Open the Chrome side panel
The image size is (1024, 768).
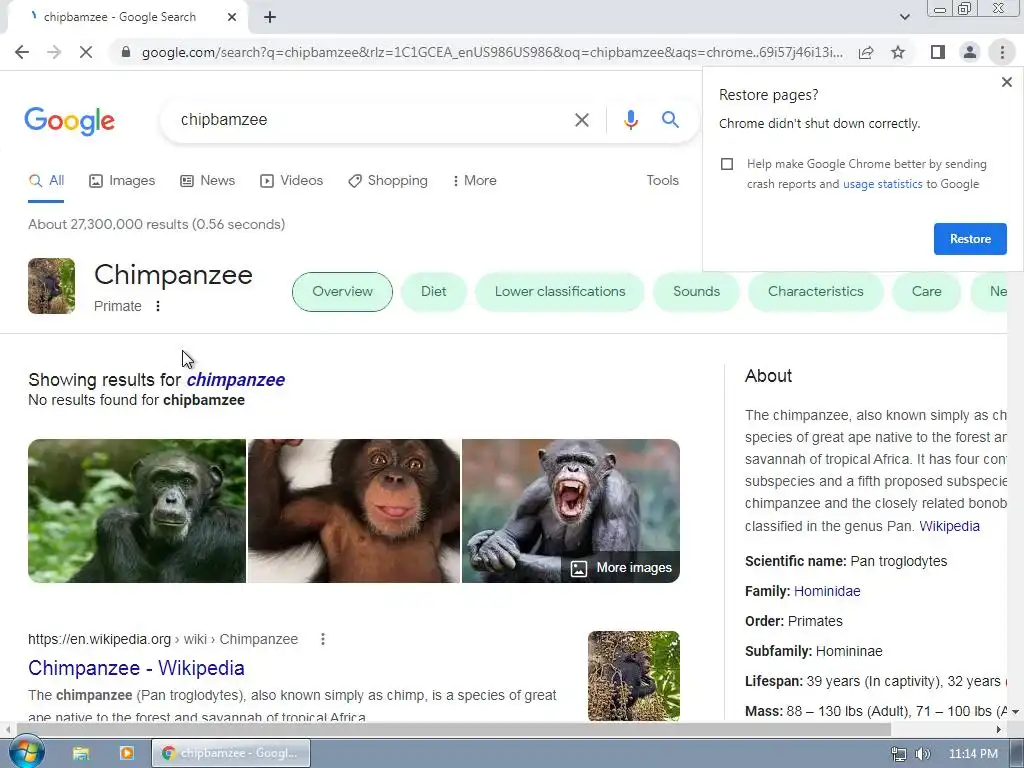tap(938, 52)
